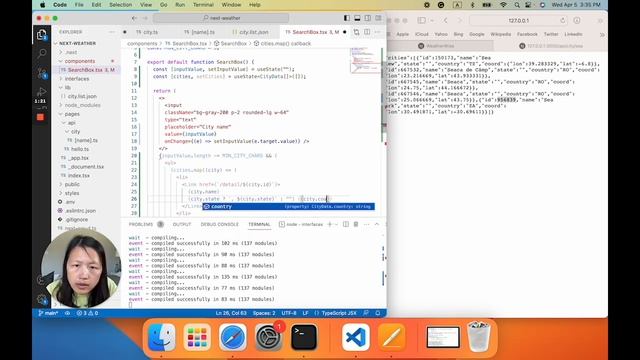
Task: Open the Terminal menu in menu bar
Action: coord(203,5)
